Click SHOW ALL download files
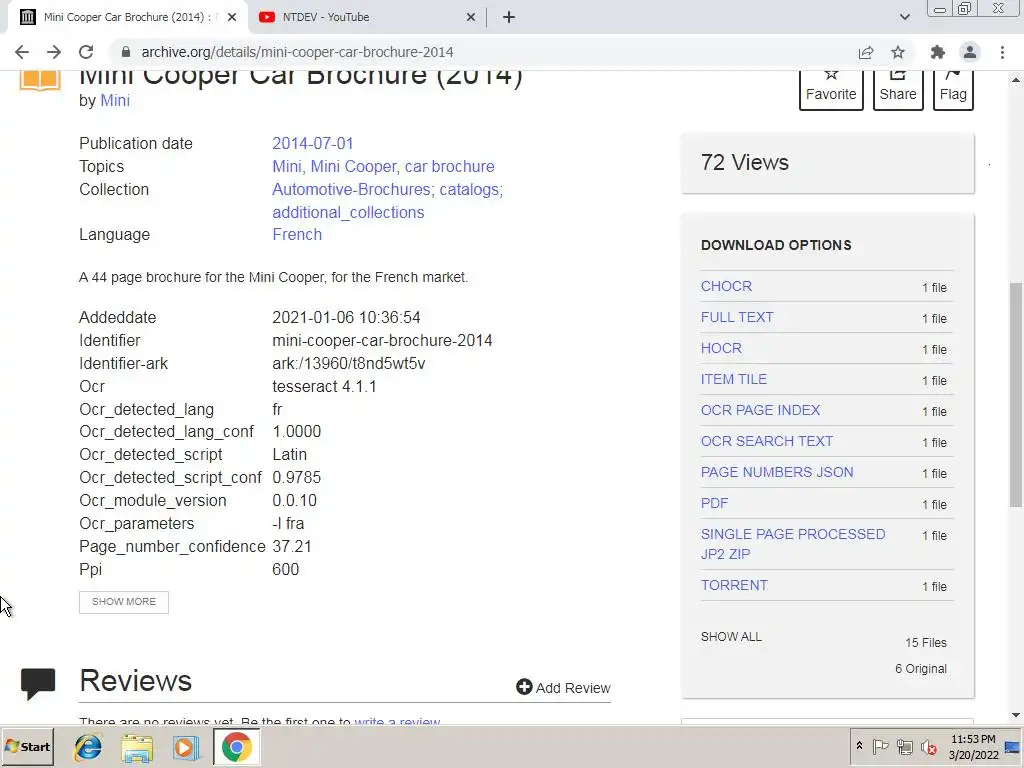Image resolution: width=1024 pixels, height=768 pixels. pyautogui.click(x=731, y=637)
